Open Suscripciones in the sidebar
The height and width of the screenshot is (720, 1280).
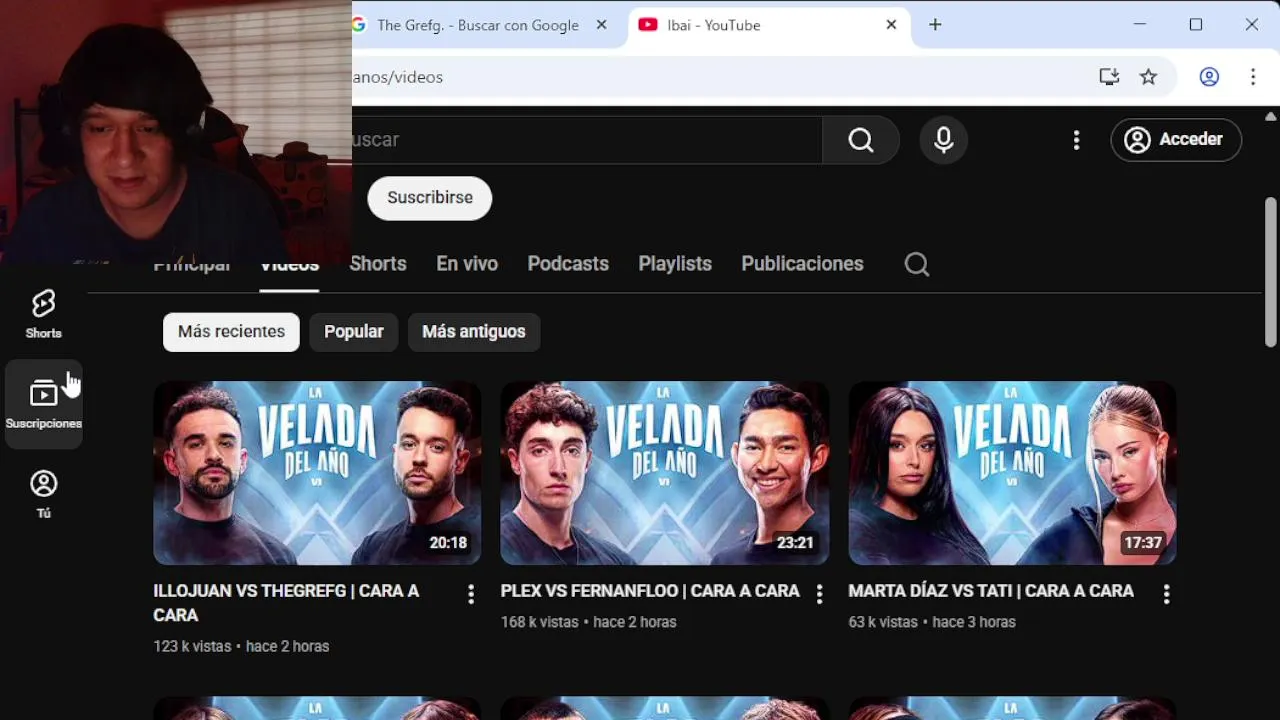(43, 404)
